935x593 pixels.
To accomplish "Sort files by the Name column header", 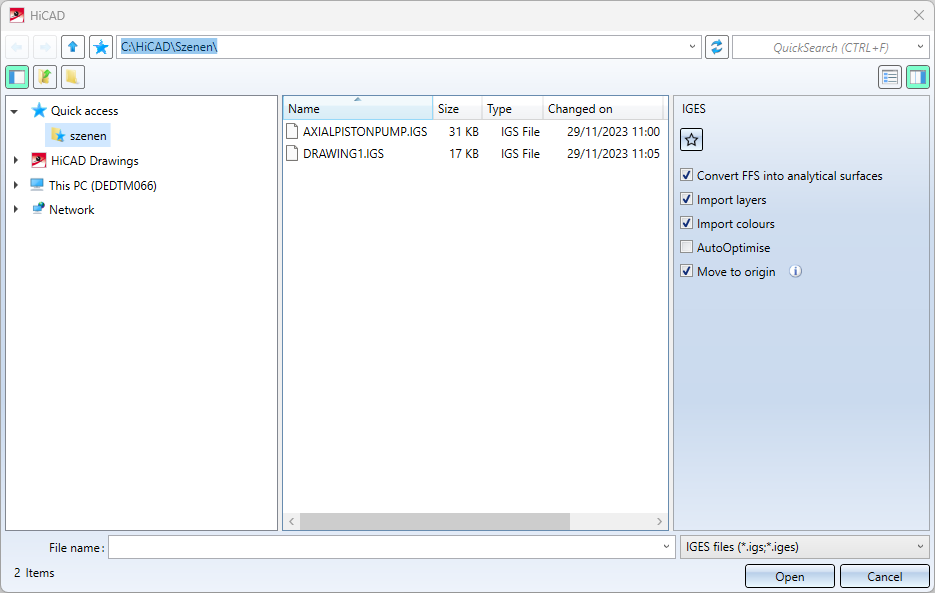I will [x=357, y=109].
